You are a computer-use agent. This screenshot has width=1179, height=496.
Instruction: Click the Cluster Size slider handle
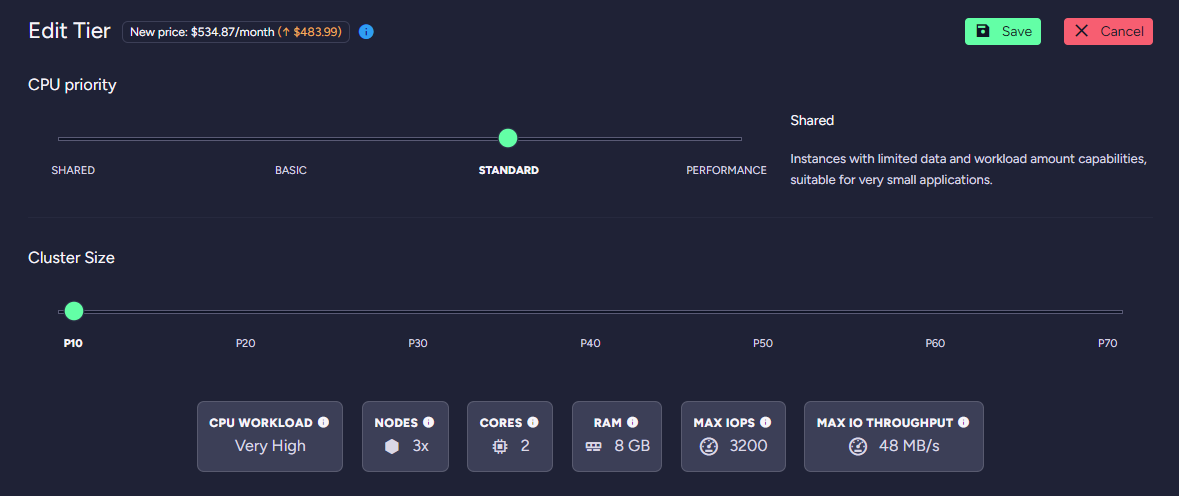click(74, 311)
